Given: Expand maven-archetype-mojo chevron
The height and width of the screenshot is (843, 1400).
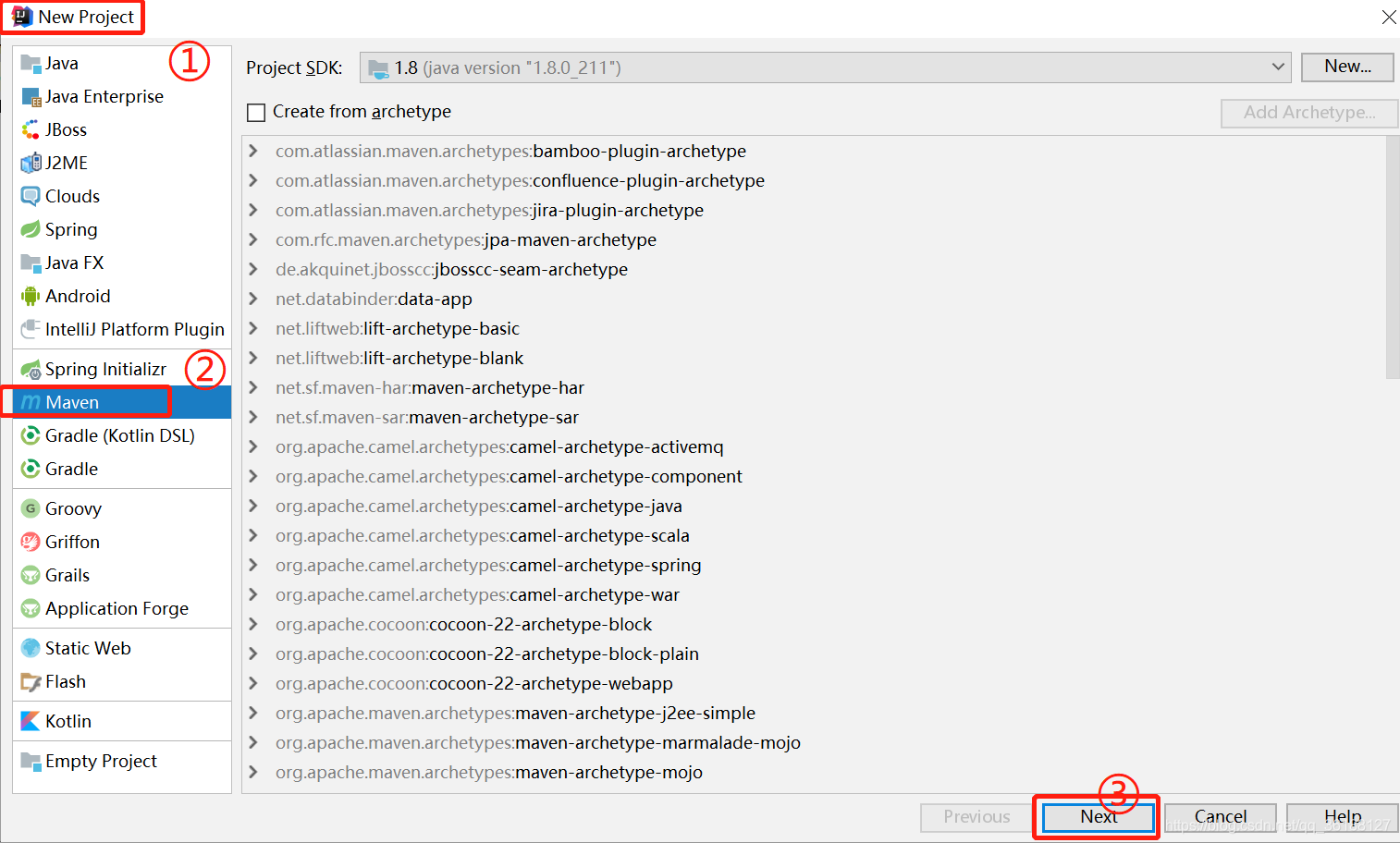Looking at the screenshot, I should [x=253, y=772].
